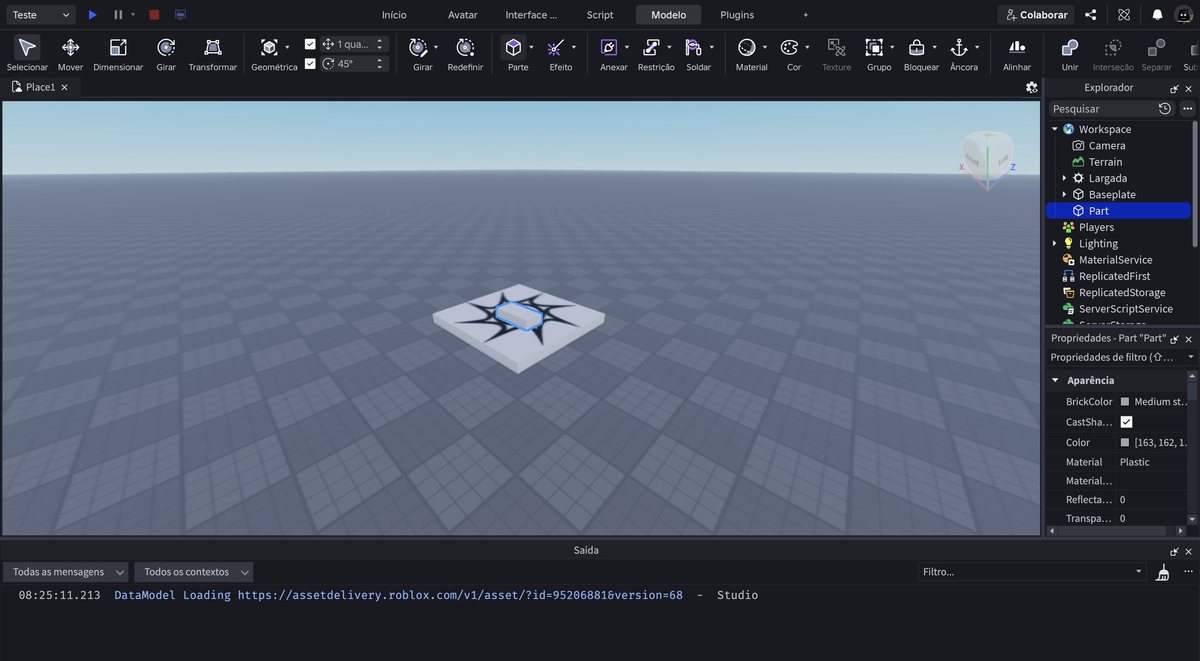Screen dimensions: 1200x661
Task: Select Camera in the Explorador
Action: (1107, 145)
